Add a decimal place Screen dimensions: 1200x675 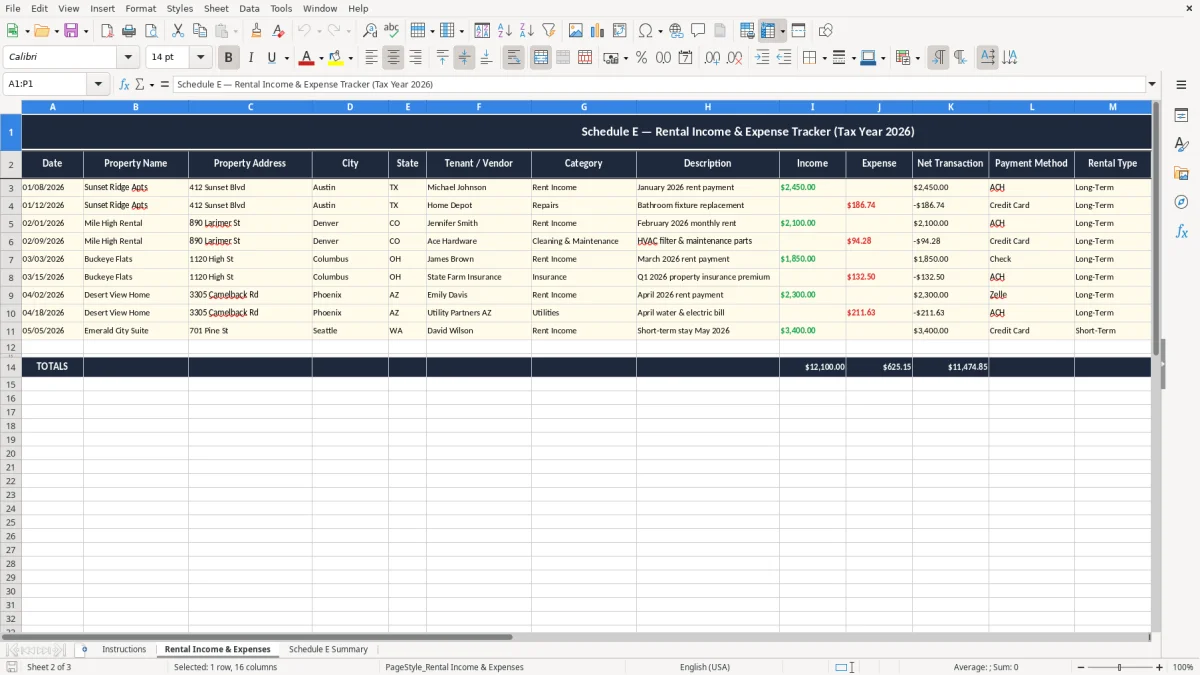712,58
